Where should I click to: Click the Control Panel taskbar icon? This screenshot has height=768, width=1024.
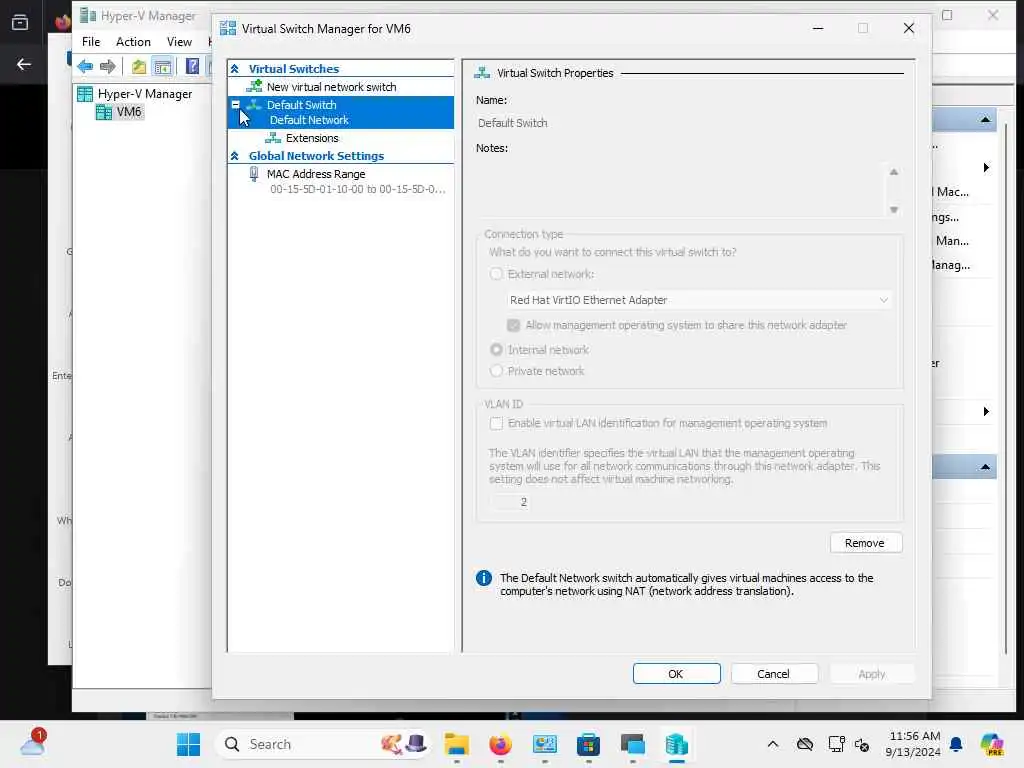point(545,744)
